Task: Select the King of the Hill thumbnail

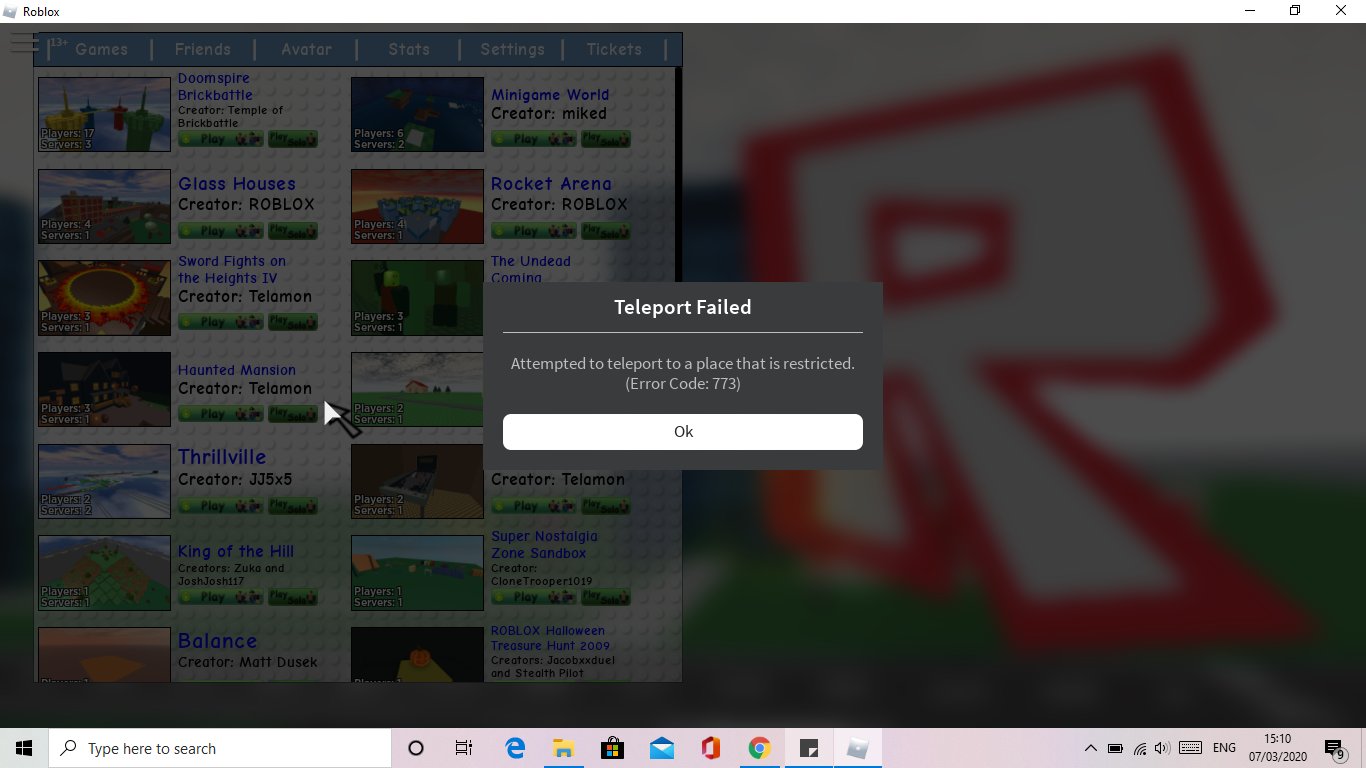Action: pyautogui.click(x=104, y=573)
